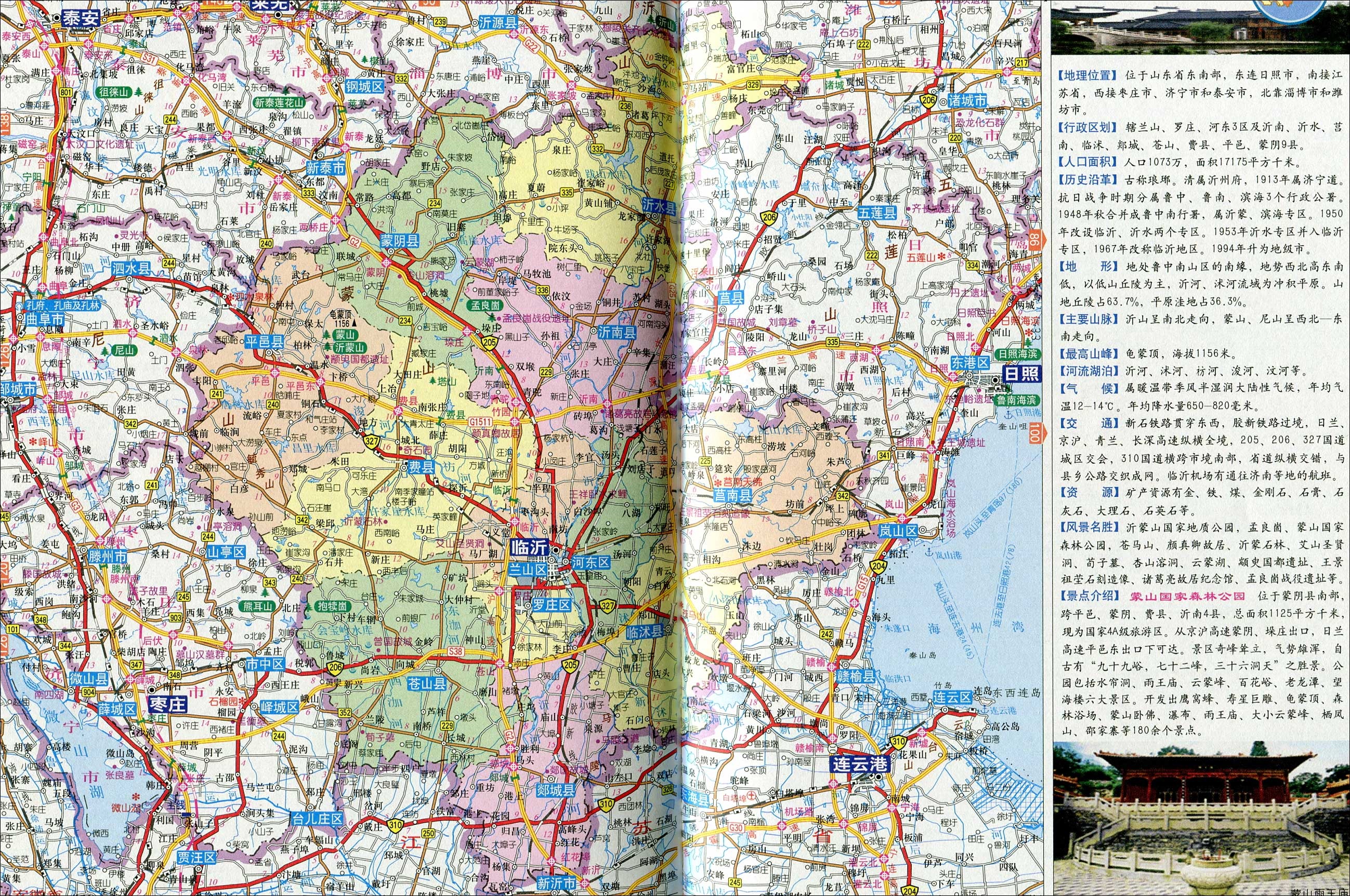Click the 204 road shield near 岚山区
The image size is (1350, 896).
[x=879, y=566]
